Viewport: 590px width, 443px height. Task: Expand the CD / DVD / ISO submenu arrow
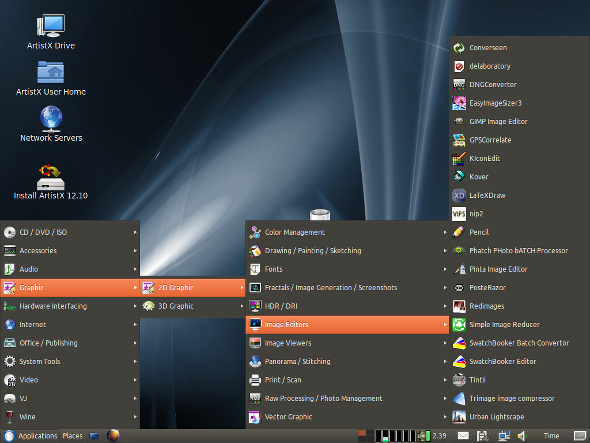pos(135,232)
